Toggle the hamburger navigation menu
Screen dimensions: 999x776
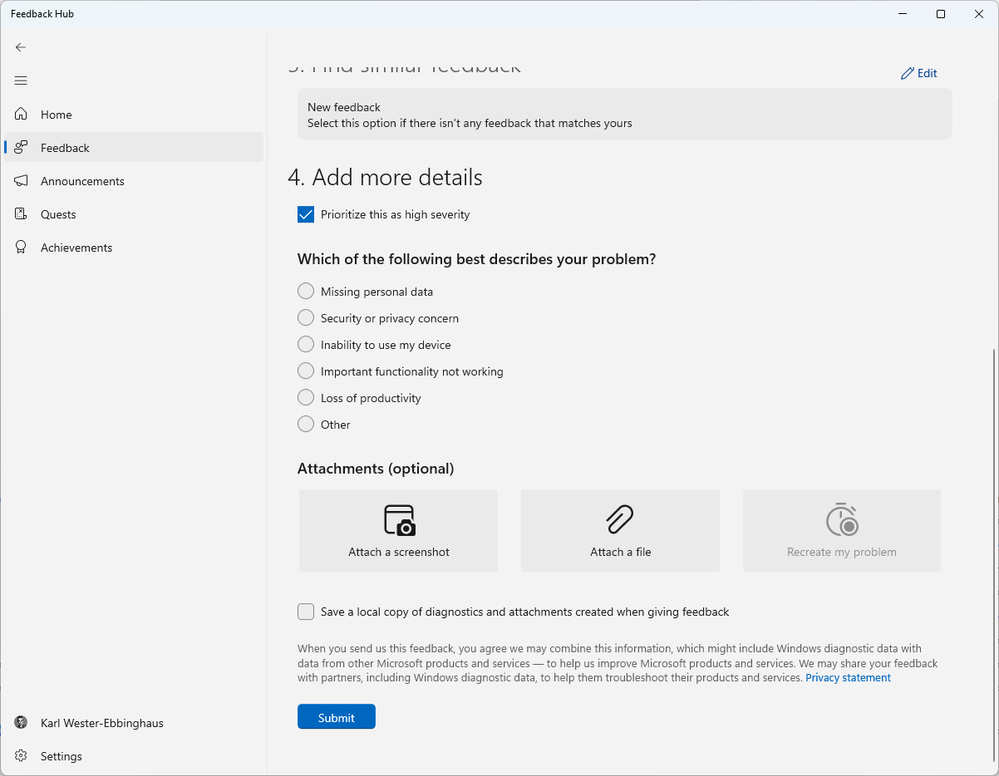tap(20, 80)
